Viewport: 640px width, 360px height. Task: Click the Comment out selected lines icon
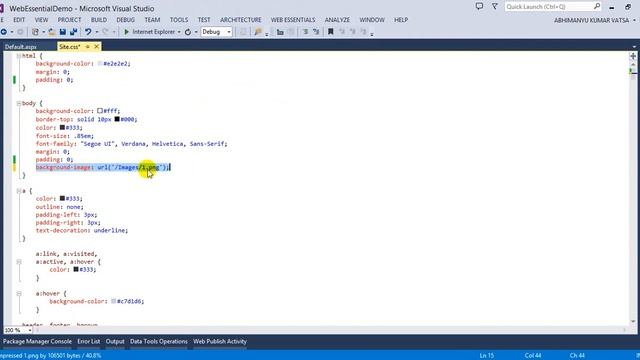tap(305, 32)
